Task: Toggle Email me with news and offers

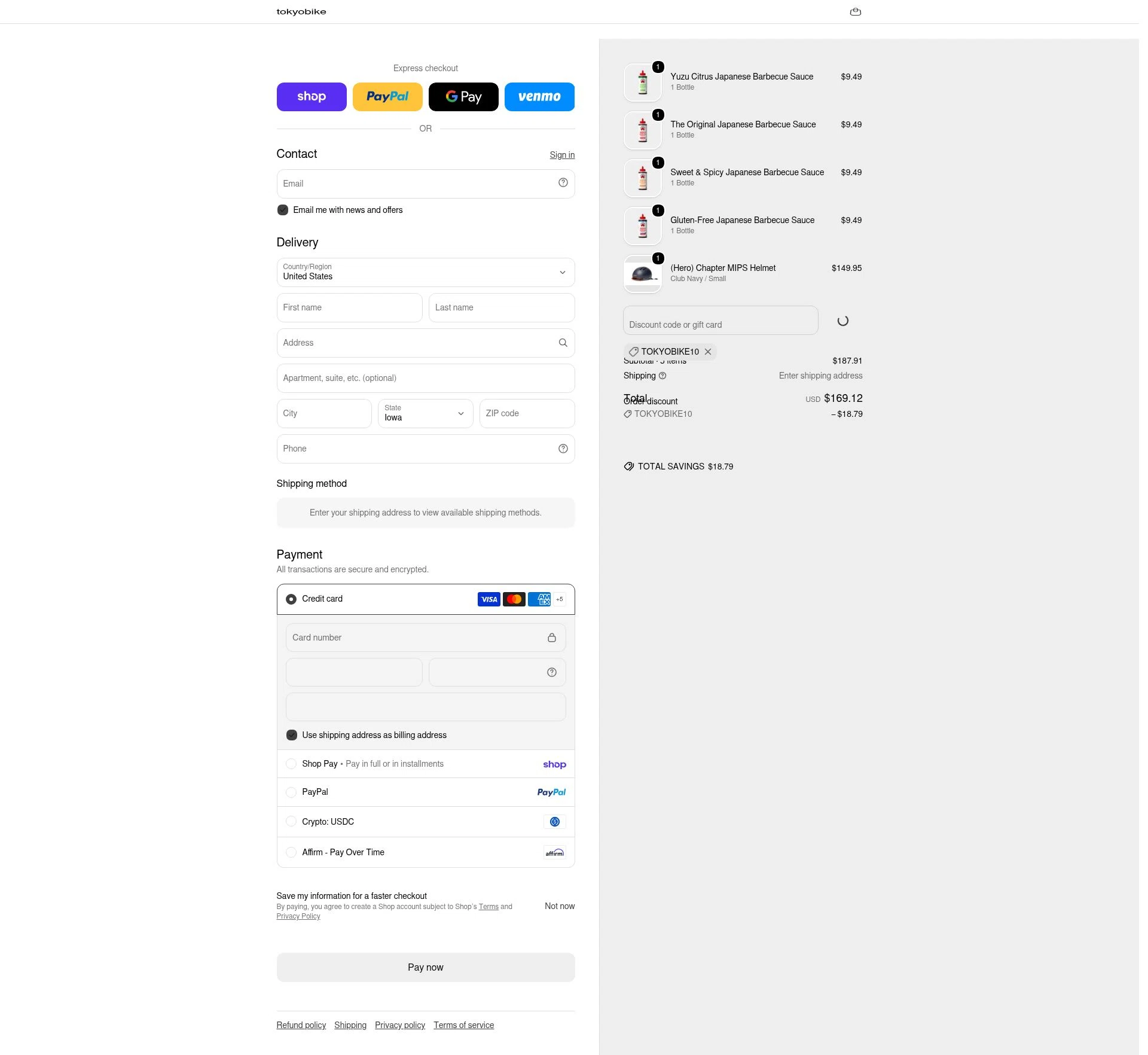Action: tap(283, 210)
